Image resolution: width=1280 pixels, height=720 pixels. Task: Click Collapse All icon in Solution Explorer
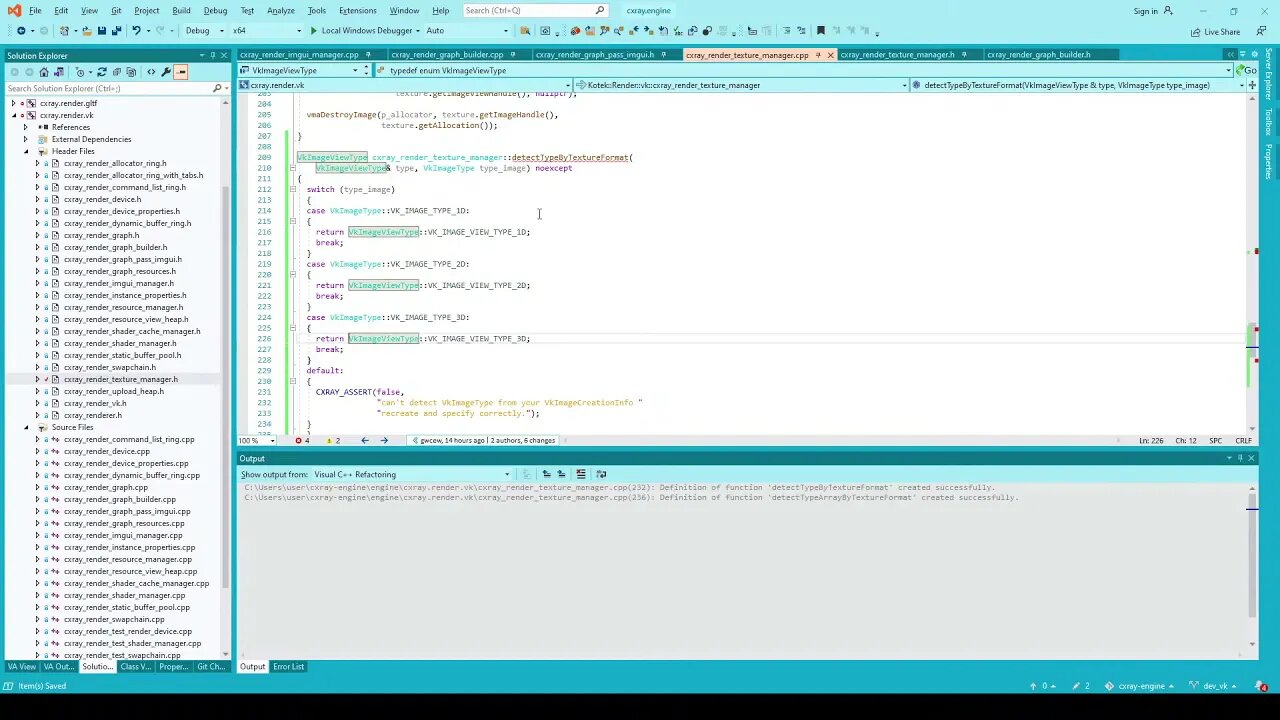[x=117, y=72]
